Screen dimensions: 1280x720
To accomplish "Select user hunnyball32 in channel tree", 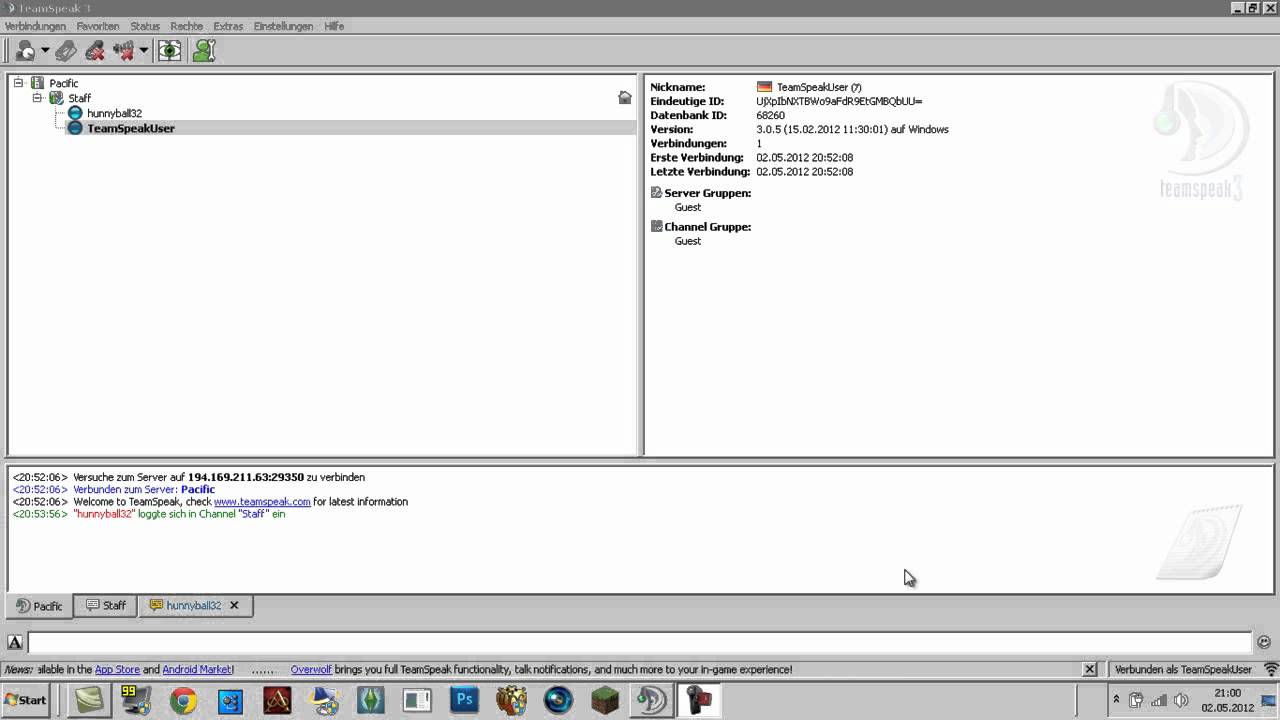I will [114, 113].
